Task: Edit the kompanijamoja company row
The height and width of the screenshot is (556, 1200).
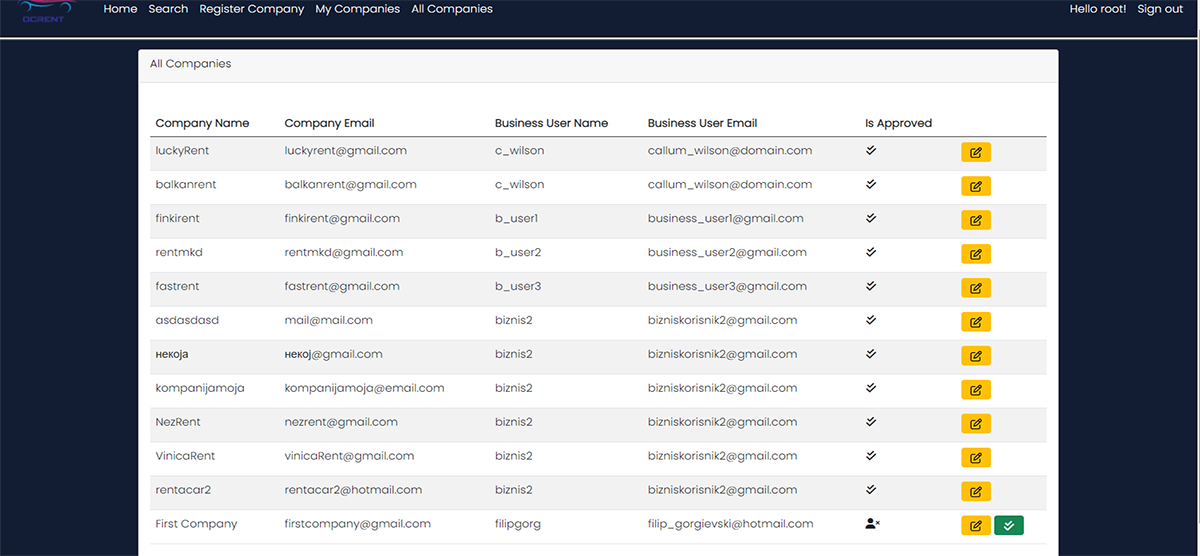Action: 975,390
